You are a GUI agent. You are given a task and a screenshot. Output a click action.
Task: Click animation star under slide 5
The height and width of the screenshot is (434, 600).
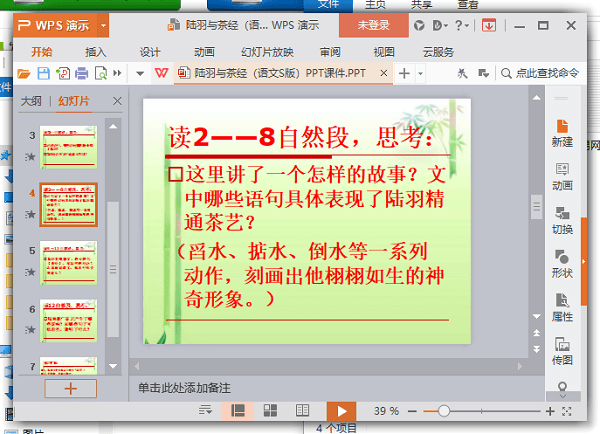point(31,272)
